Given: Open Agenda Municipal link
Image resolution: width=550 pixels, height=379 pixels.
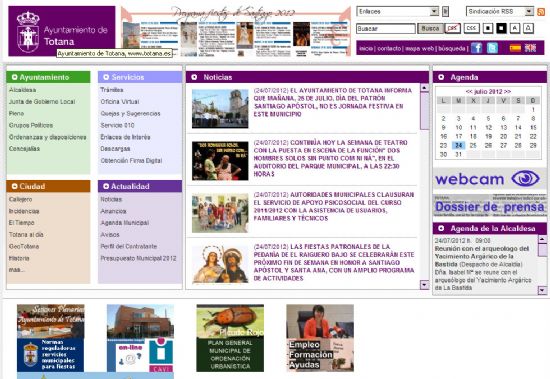Looking at the screenshot, I should click(x=125, y=223).
